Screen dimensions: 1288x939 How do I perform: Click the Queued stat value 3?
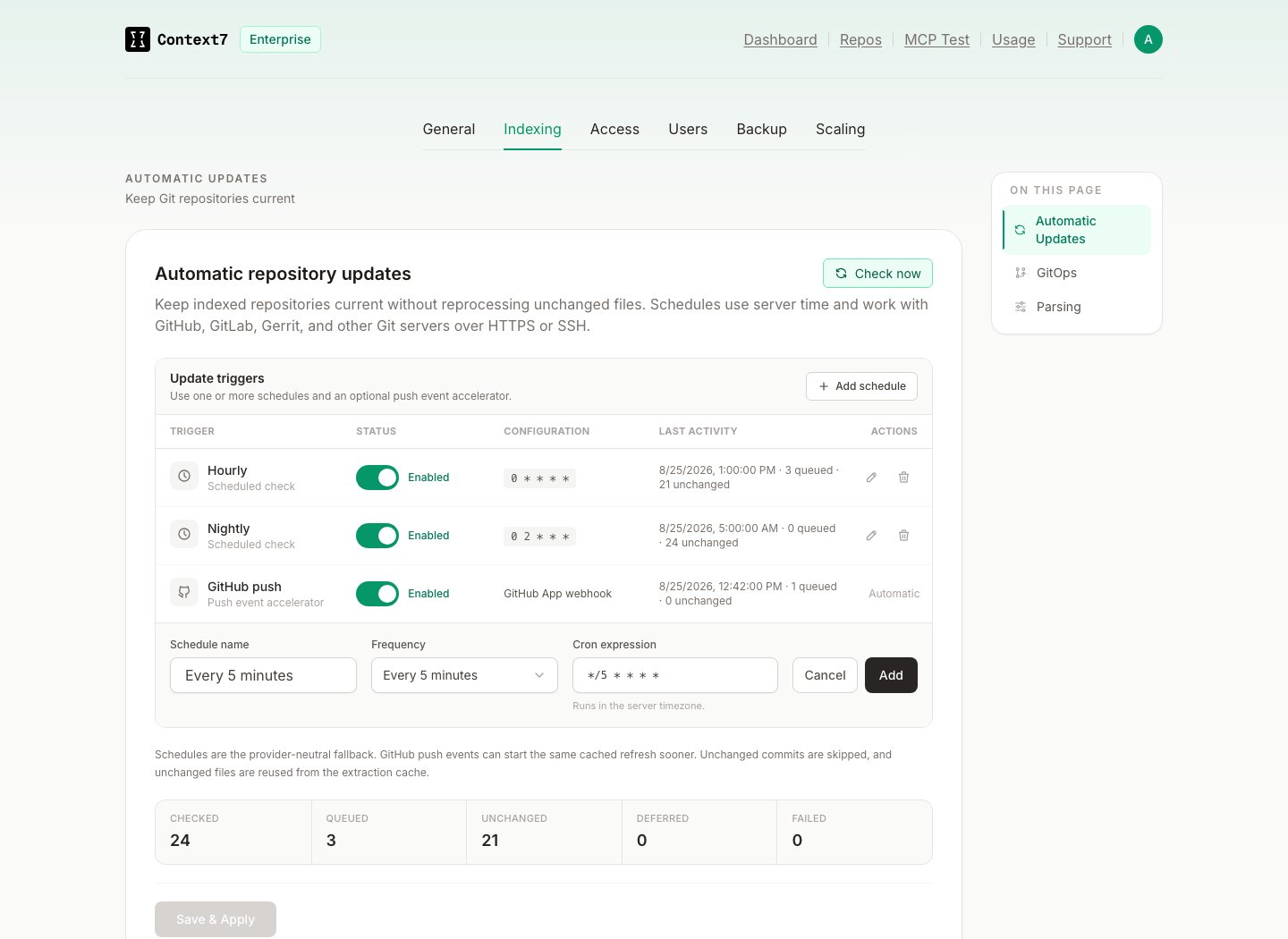331,841
